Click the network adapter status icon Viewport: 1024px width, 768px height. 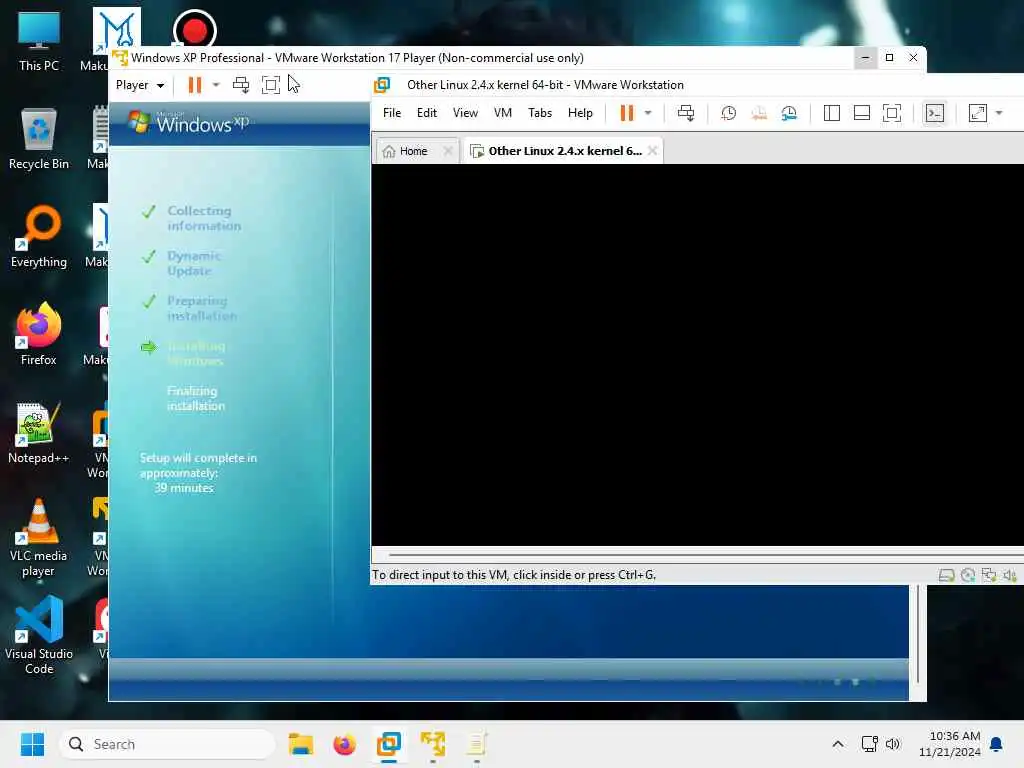pos(989,575)
